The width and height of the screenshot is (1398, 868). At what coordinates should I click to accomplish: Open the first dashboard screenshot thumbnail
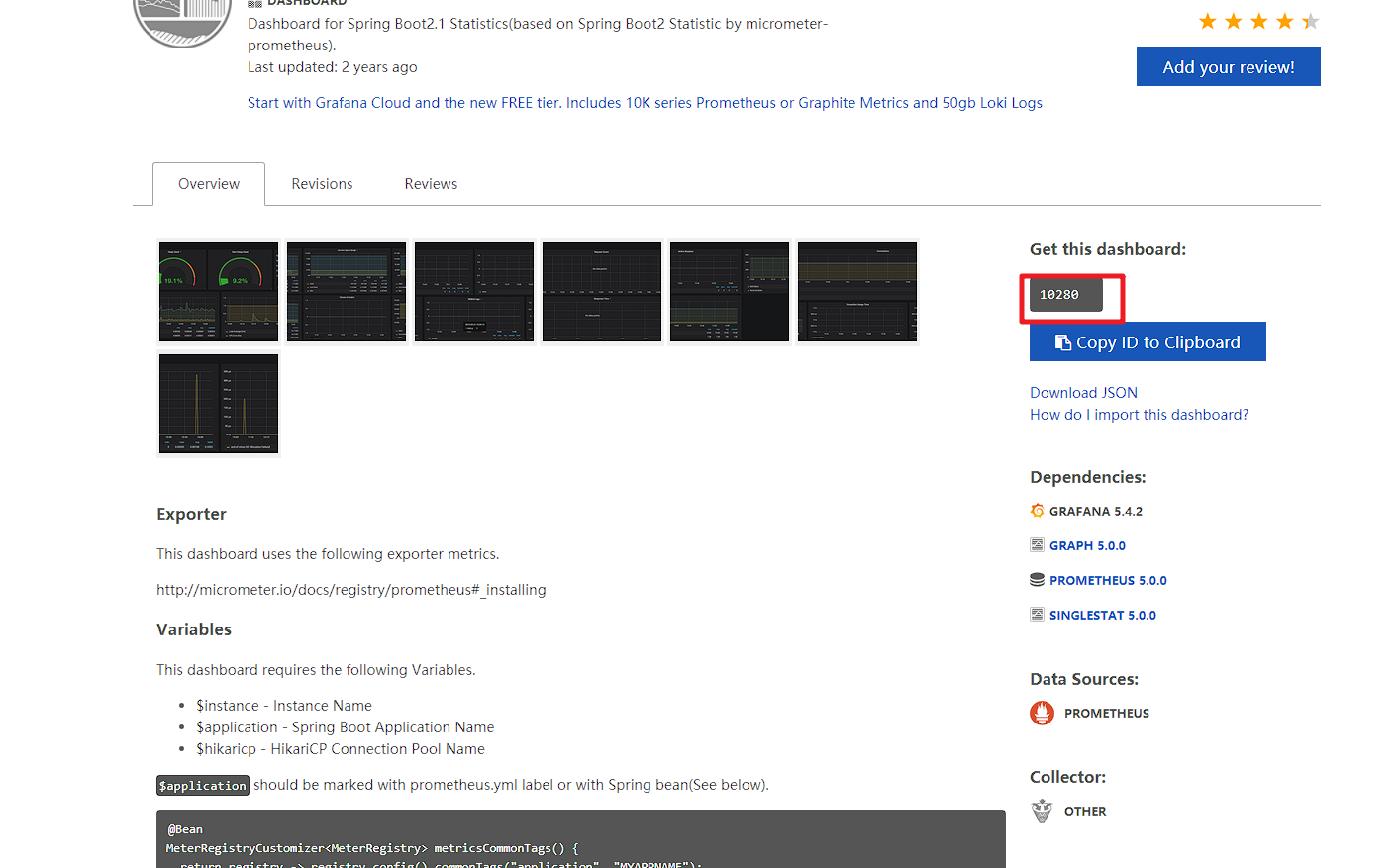(218, 291)
